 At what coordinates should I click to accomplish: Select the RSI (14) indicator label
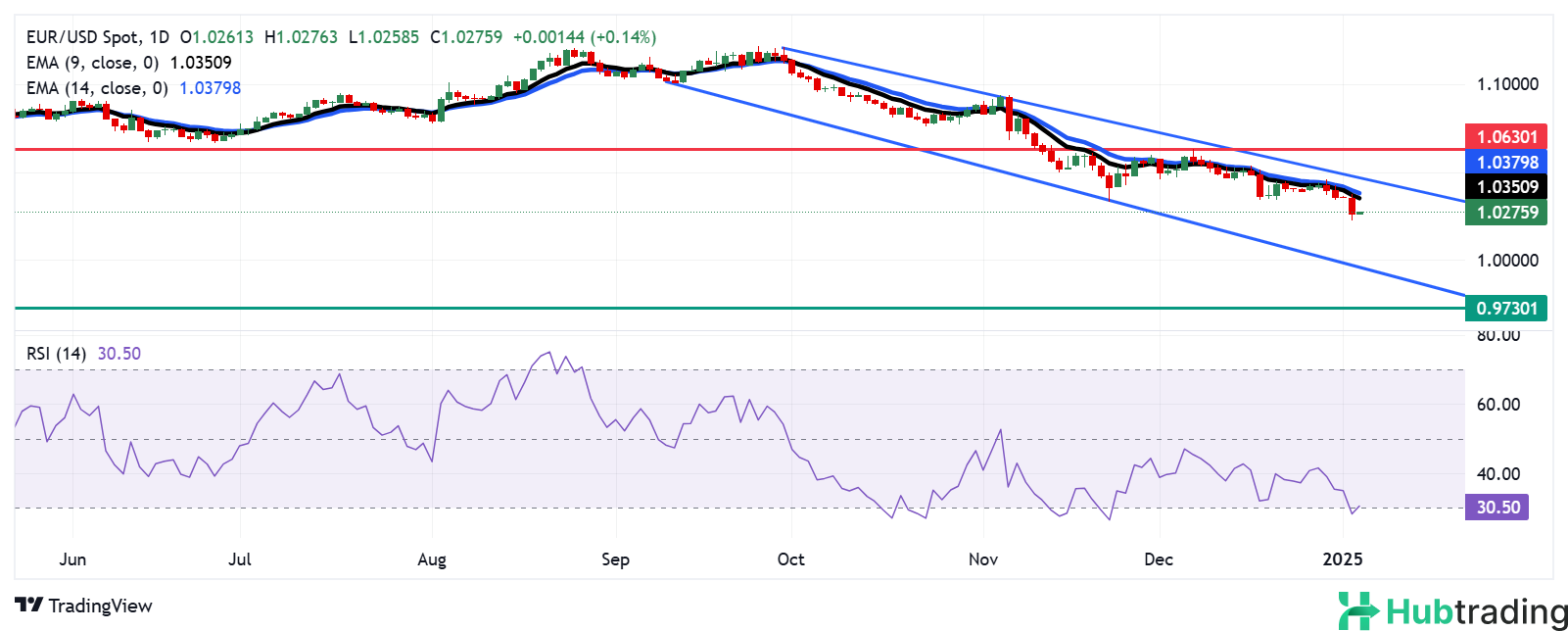pyautogui.click(x=56, y=354)
